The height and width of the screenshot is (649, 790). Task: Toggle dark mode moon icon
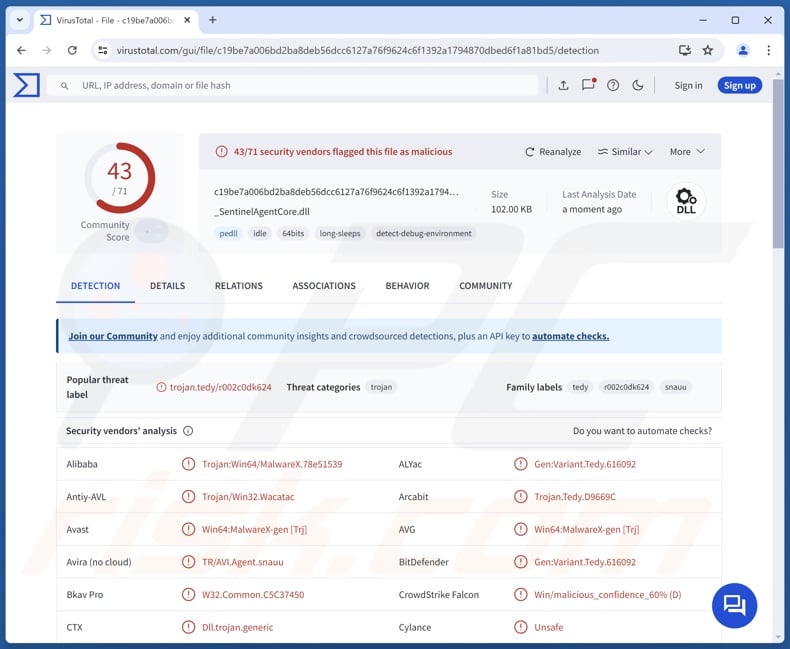pos(637,85)
